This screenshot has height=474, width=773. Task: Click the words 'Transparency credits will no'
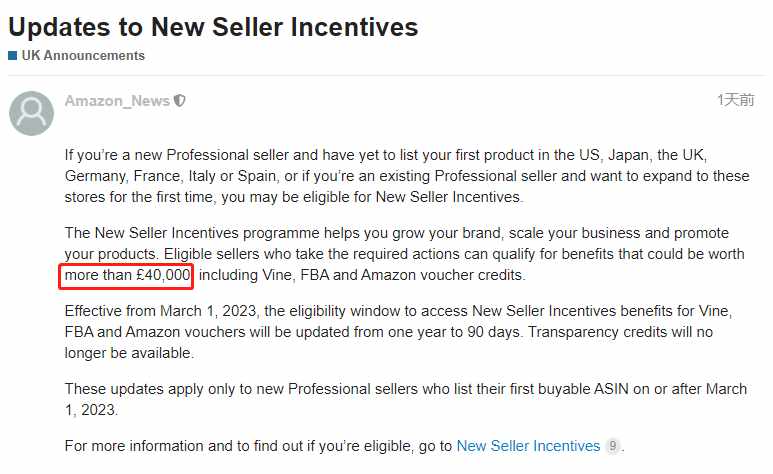click(621, 332)
